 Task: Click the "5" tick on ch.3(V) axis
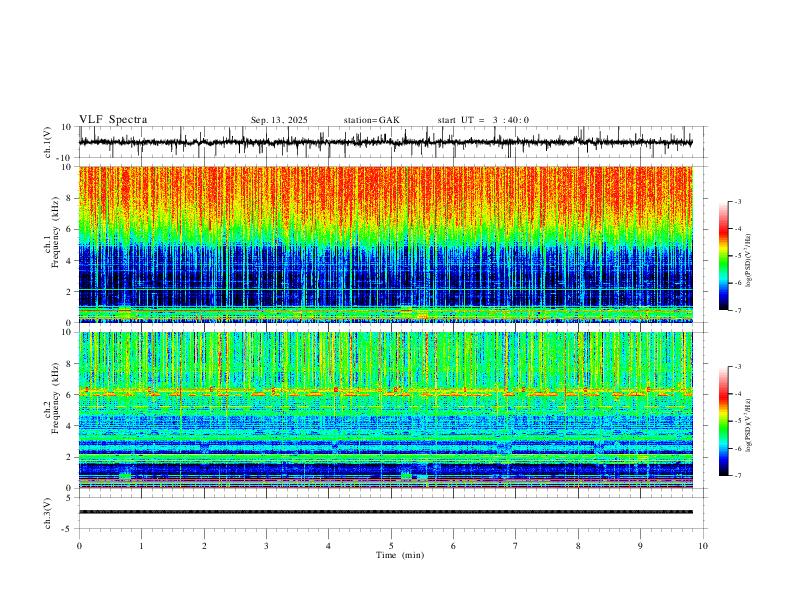click(x=70, y=498)
